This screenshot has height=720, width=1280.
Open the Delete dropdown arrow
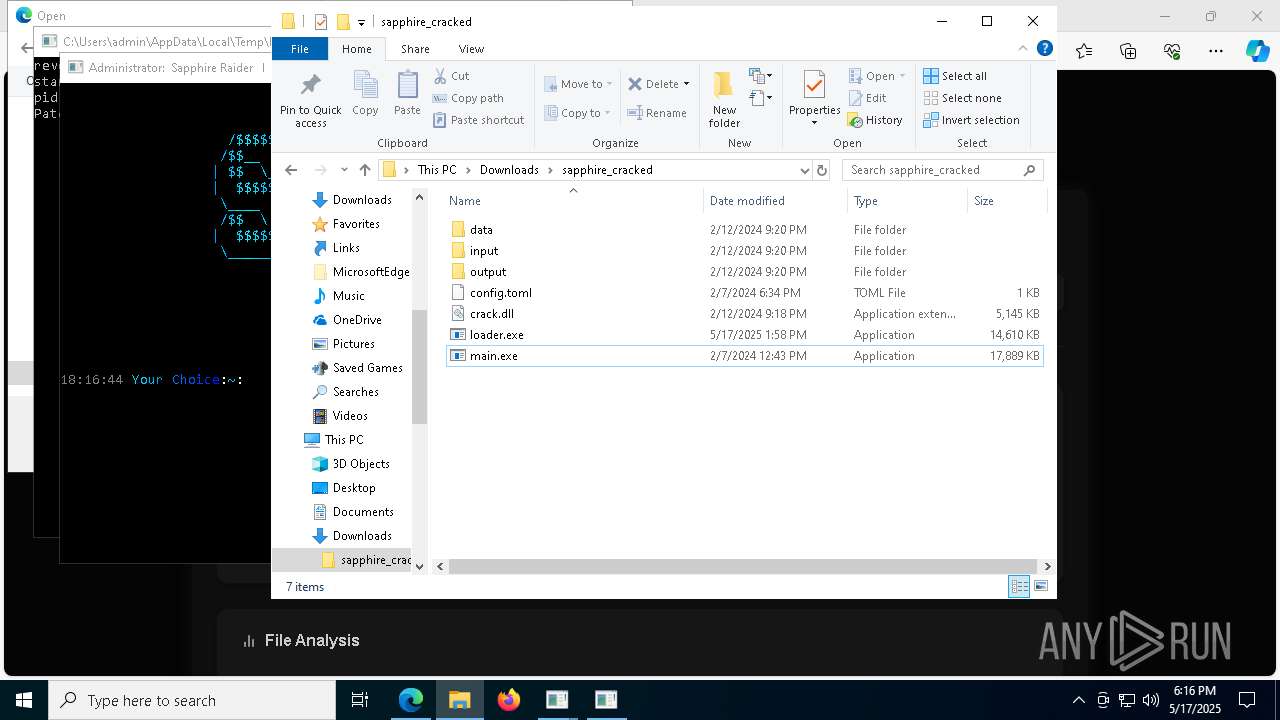point(686,84)
